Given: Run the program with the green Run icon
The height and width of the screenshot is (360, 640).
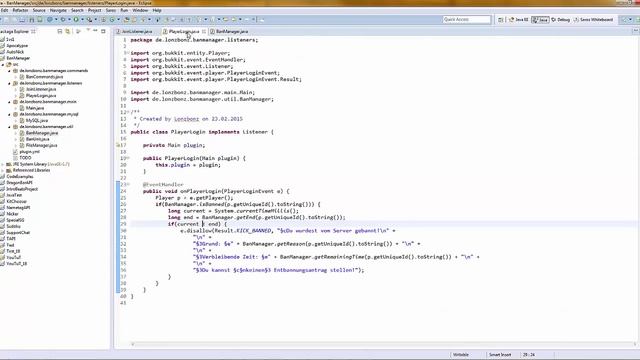Looking at the screenshot, I should [x=76, y=20].
